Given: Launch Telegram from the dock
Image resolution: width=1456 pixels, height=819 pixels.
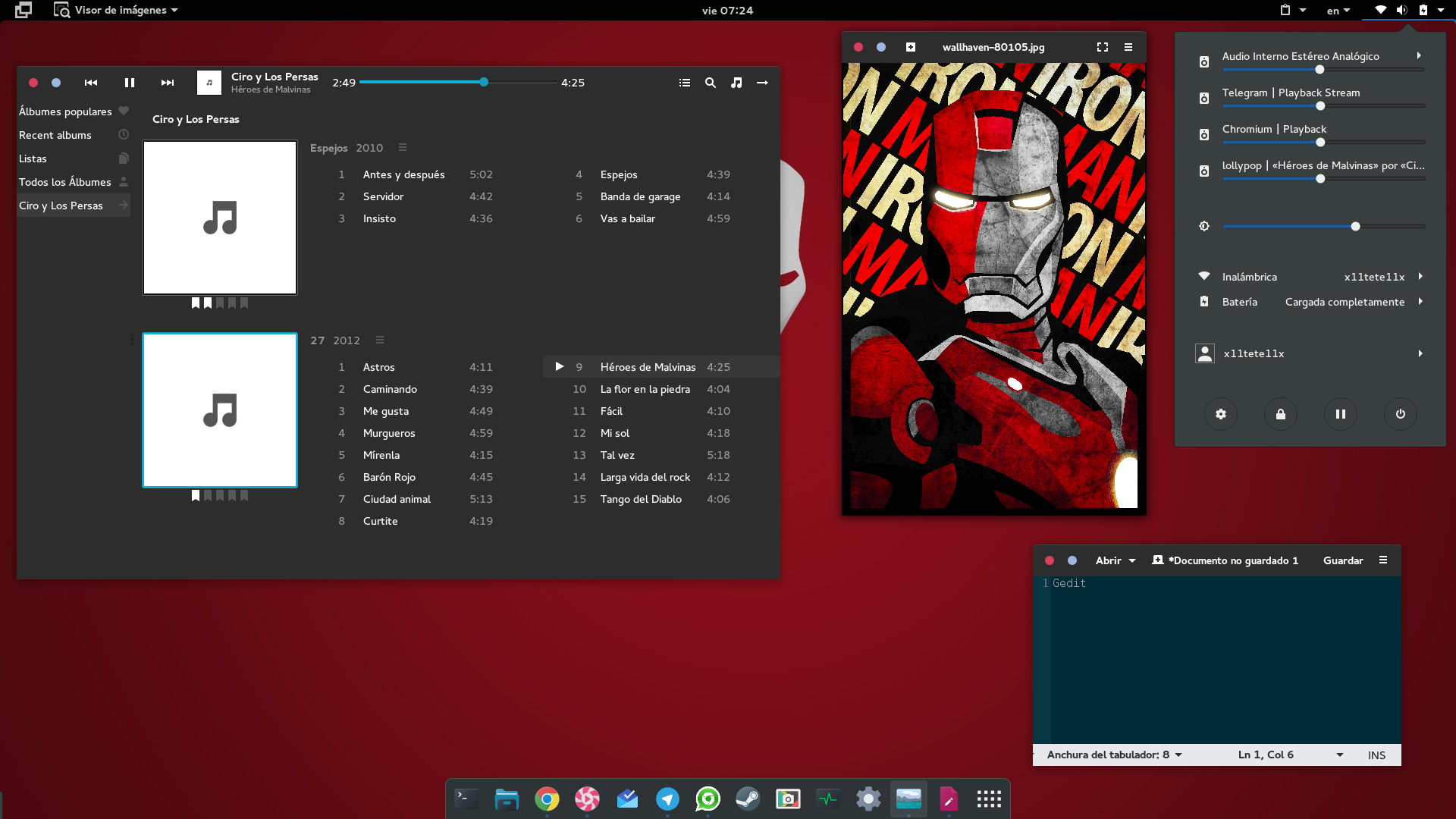Looking at the screenshot, I should tap(667, 799).
